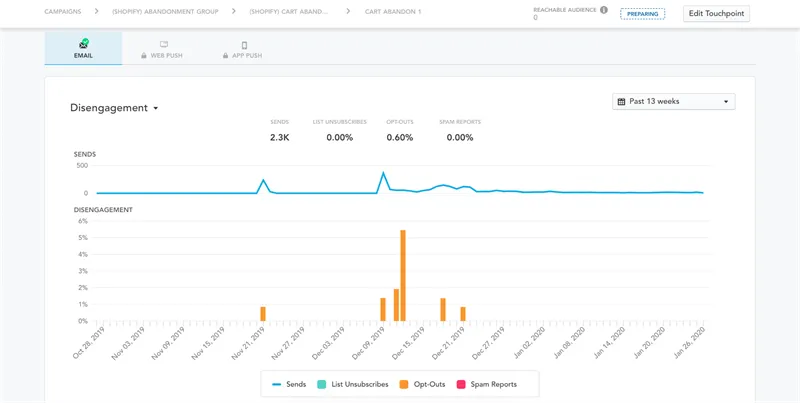800x403 pixels.
Task: Click the calendar icon in date range
Action: point(621,102)
